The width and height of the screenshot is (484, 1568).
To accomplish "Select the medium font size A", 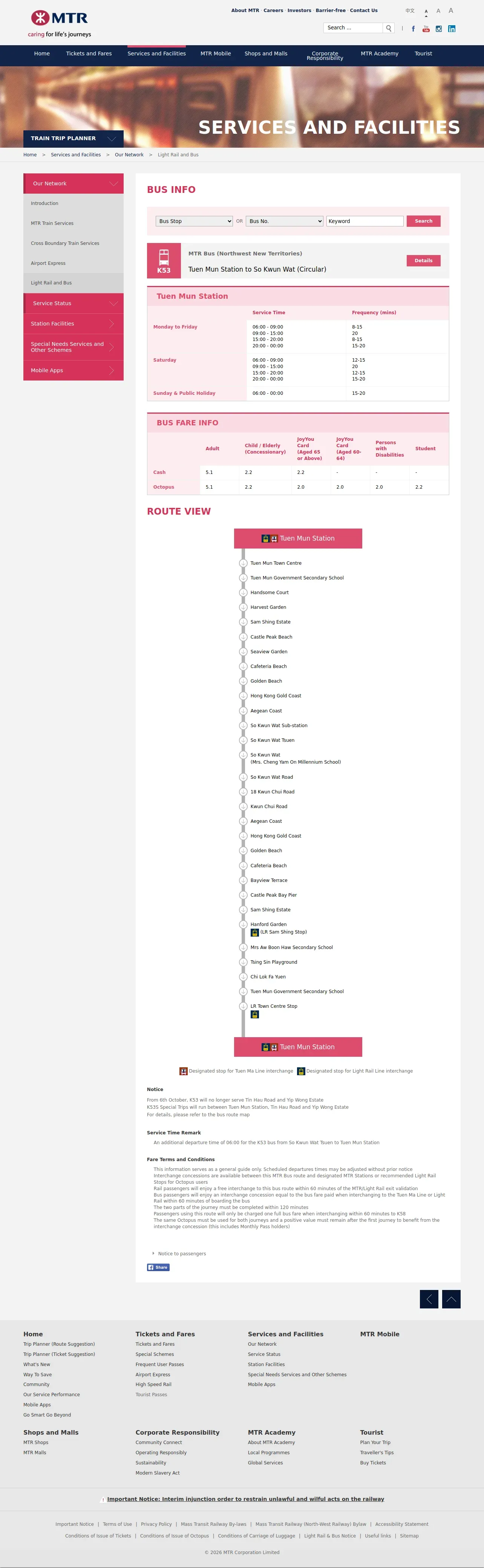I will 438,11.
